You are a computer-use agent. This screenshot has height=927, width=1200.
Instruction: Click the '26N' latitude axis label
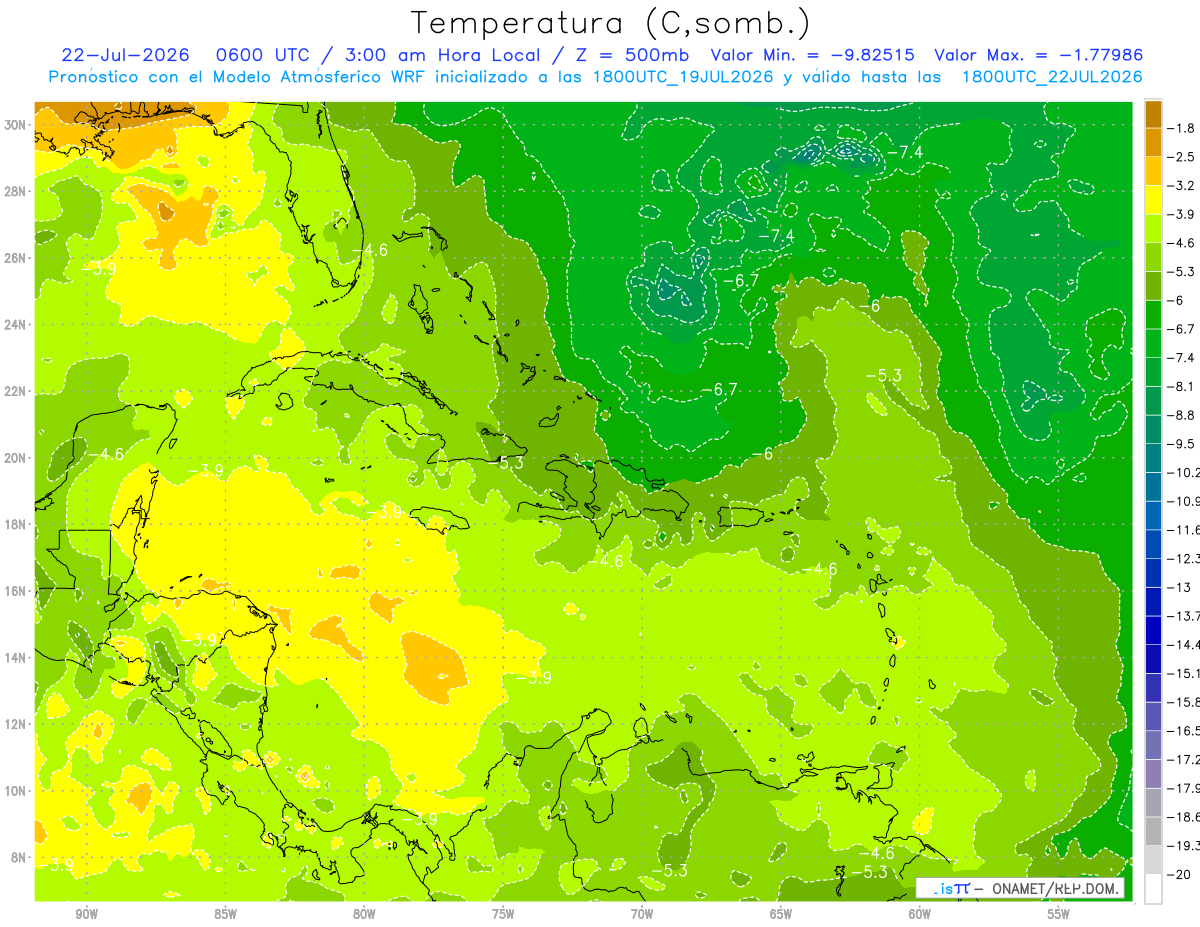pos(15,258)
